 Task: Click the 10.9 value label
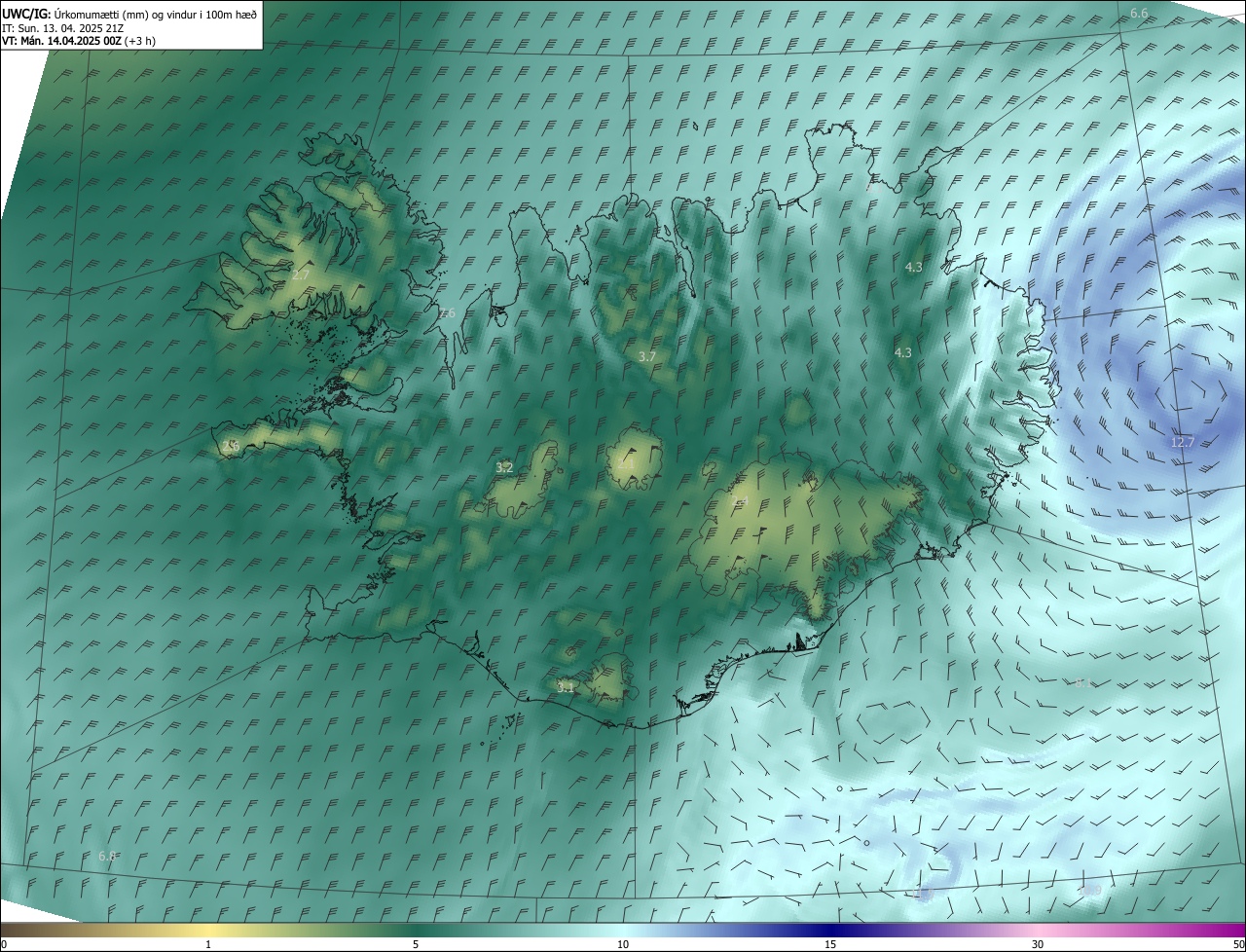[x=1090, y=890]
